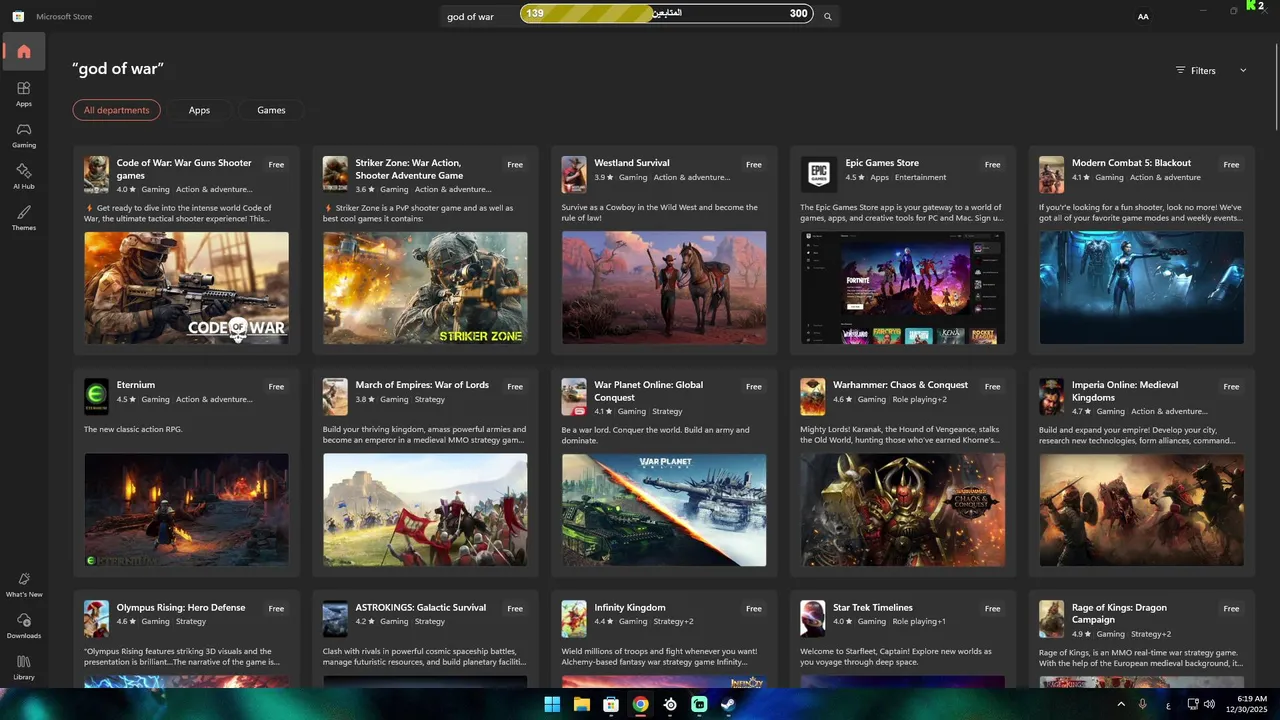Click the Microsoft Store logo in title bar

[18, 16]
